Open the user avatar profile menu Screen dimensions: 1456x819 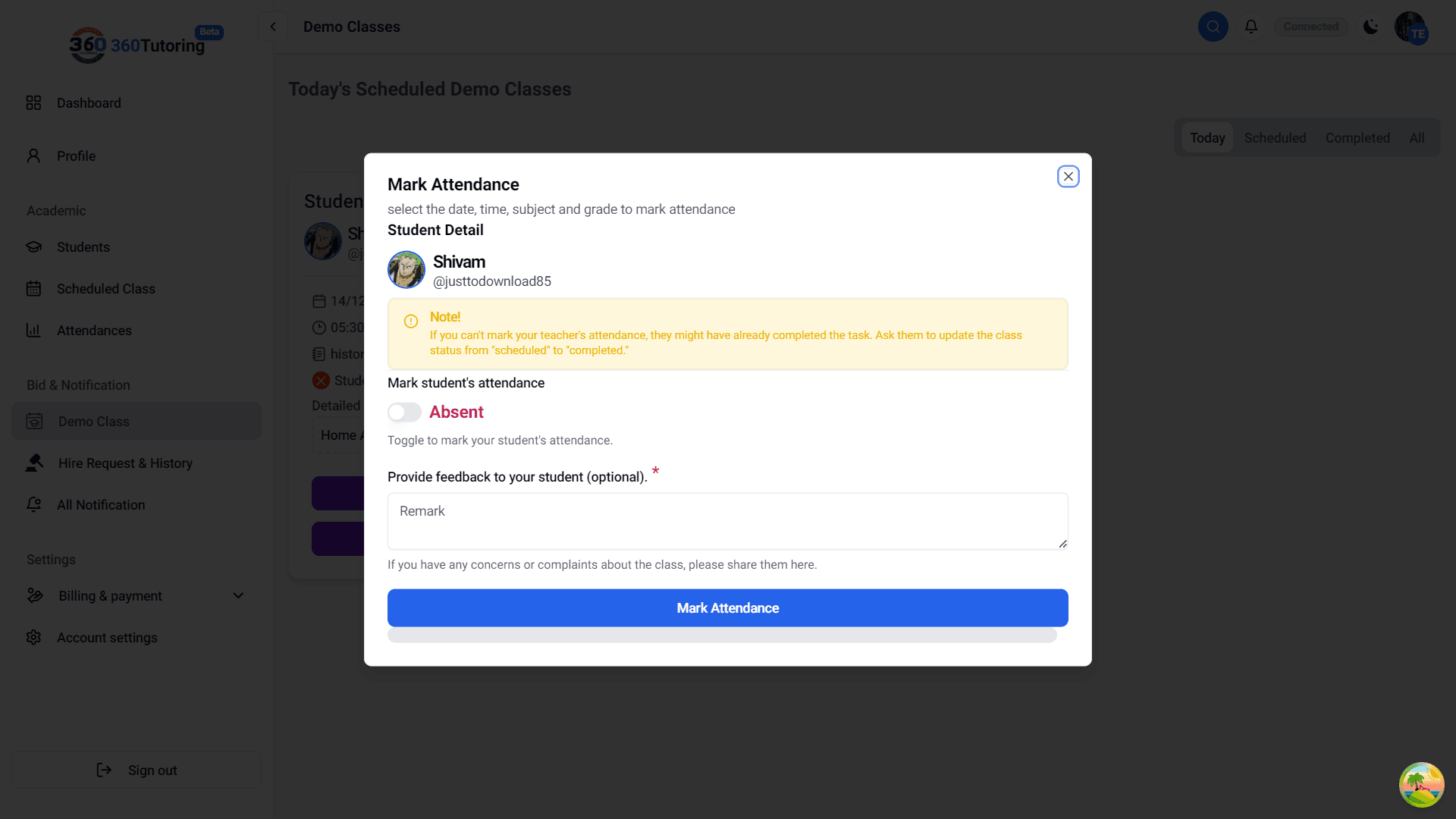(x=1411, y=27)
